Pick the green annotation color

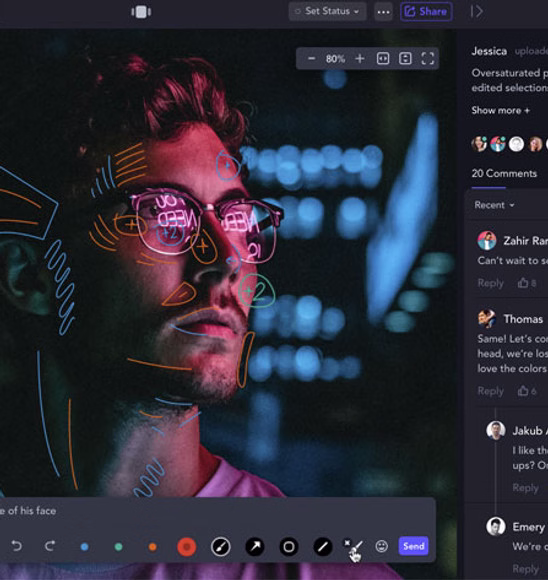pyautogui.click(x=118, y=547)
